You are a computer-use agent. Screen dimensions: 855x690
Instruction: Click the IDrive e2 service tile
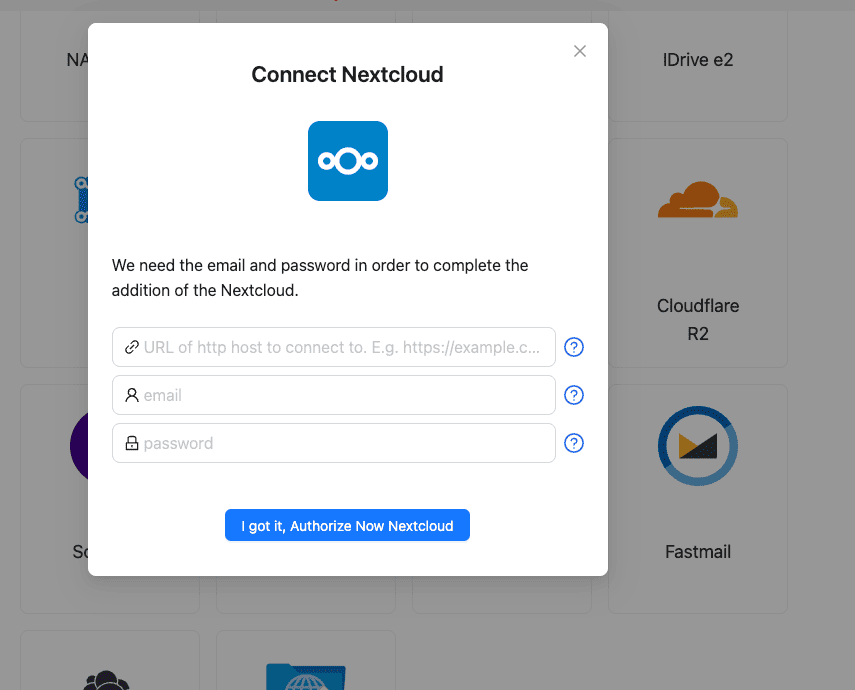[x=698, y=59]
